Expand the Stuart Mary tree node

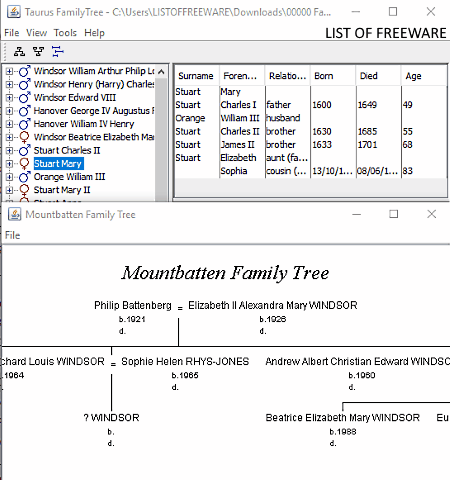tap(9, 164)
